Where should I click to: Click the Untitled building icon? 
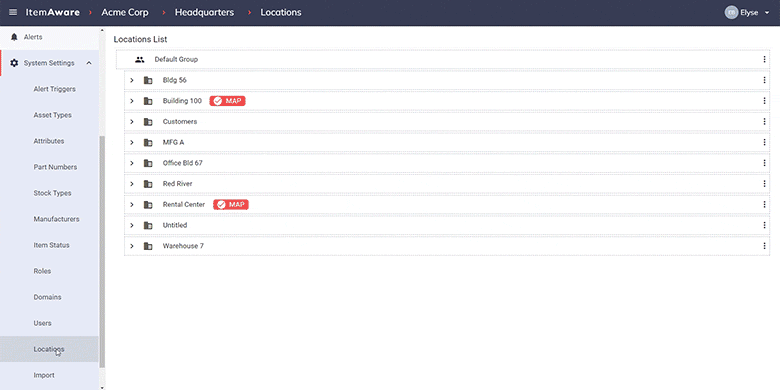tap(148, 225)
